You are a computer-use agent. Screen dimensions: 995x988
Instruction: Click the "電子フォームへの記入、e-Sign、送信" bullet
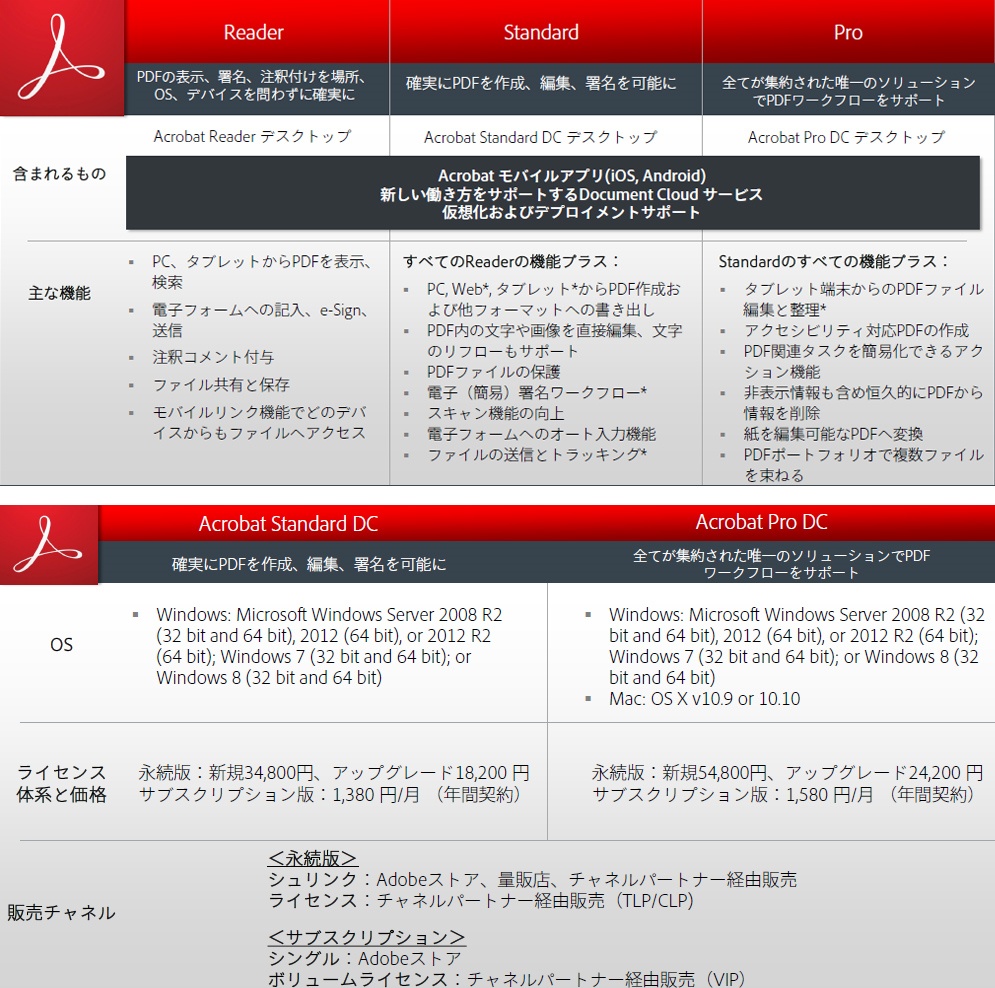click(260, 320)
